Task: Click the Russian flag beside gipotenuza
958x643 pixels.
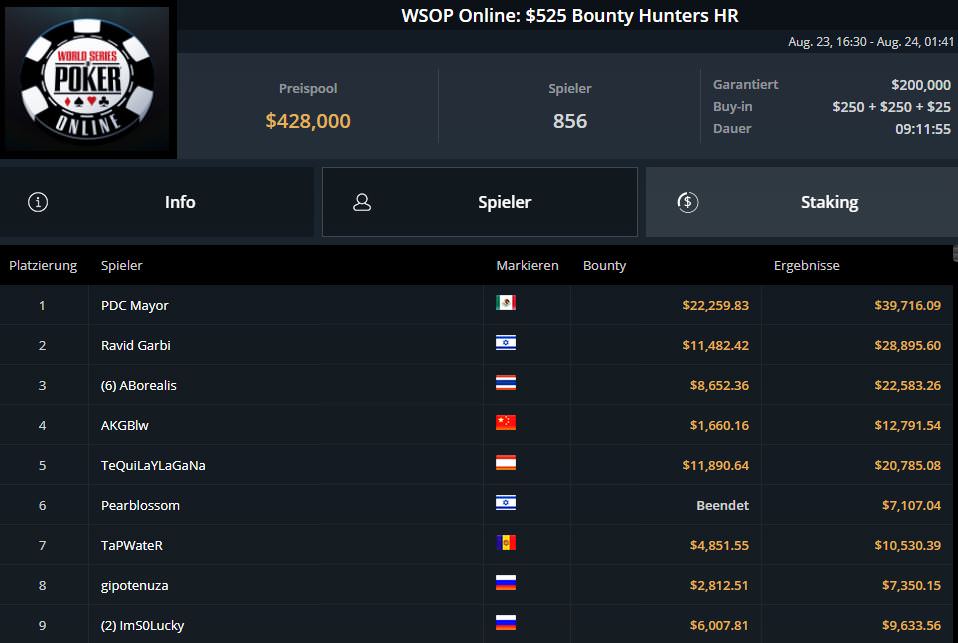Action: pos(506,582)
